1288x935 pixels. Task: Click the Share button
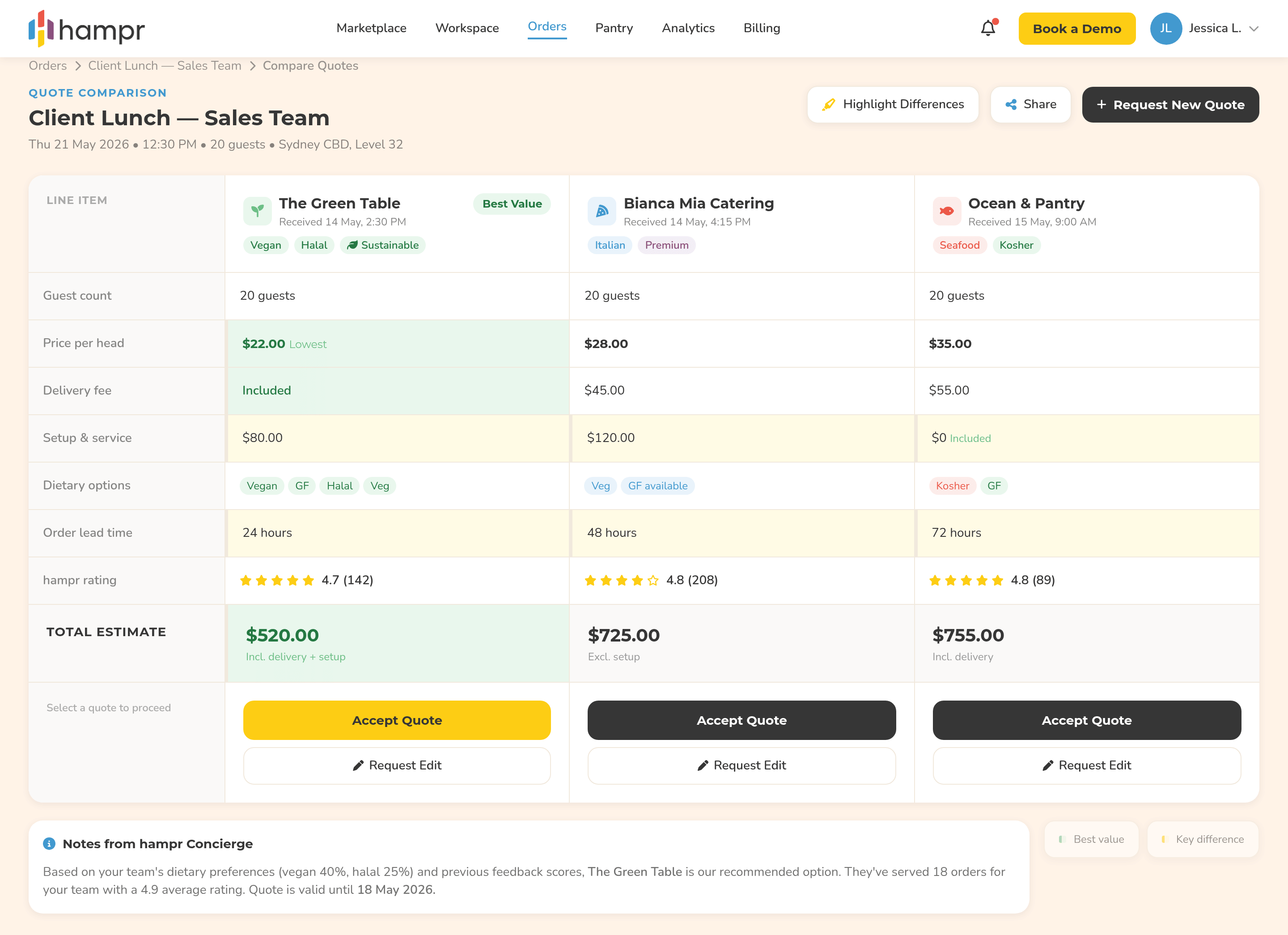(x=1030, y=105)
